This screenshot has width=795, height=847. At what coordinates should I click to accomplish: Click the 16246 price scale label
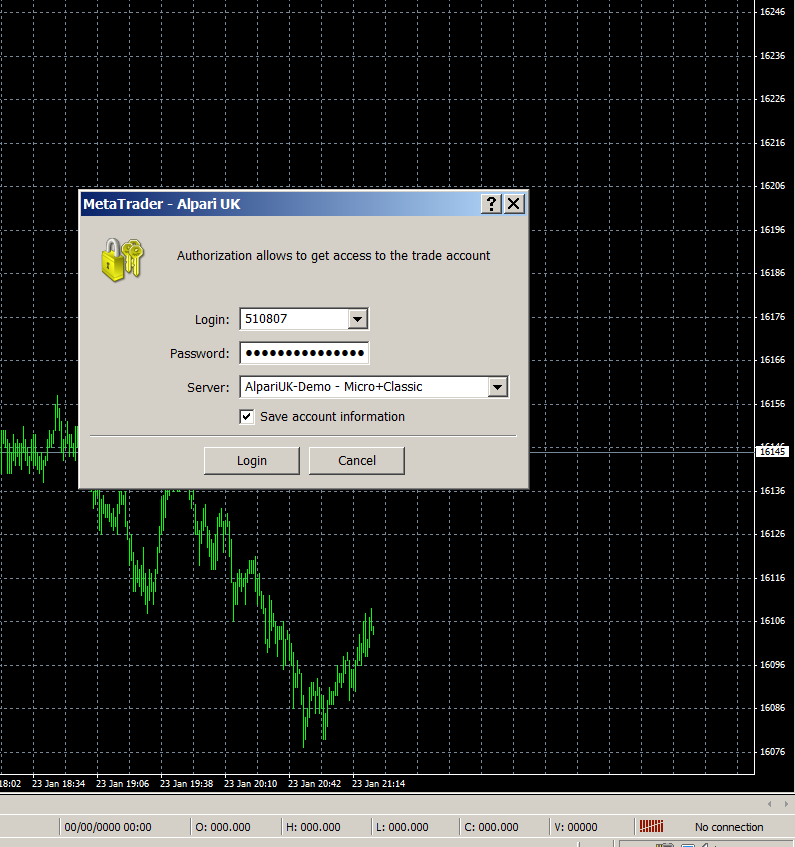[x=772, y=12]
